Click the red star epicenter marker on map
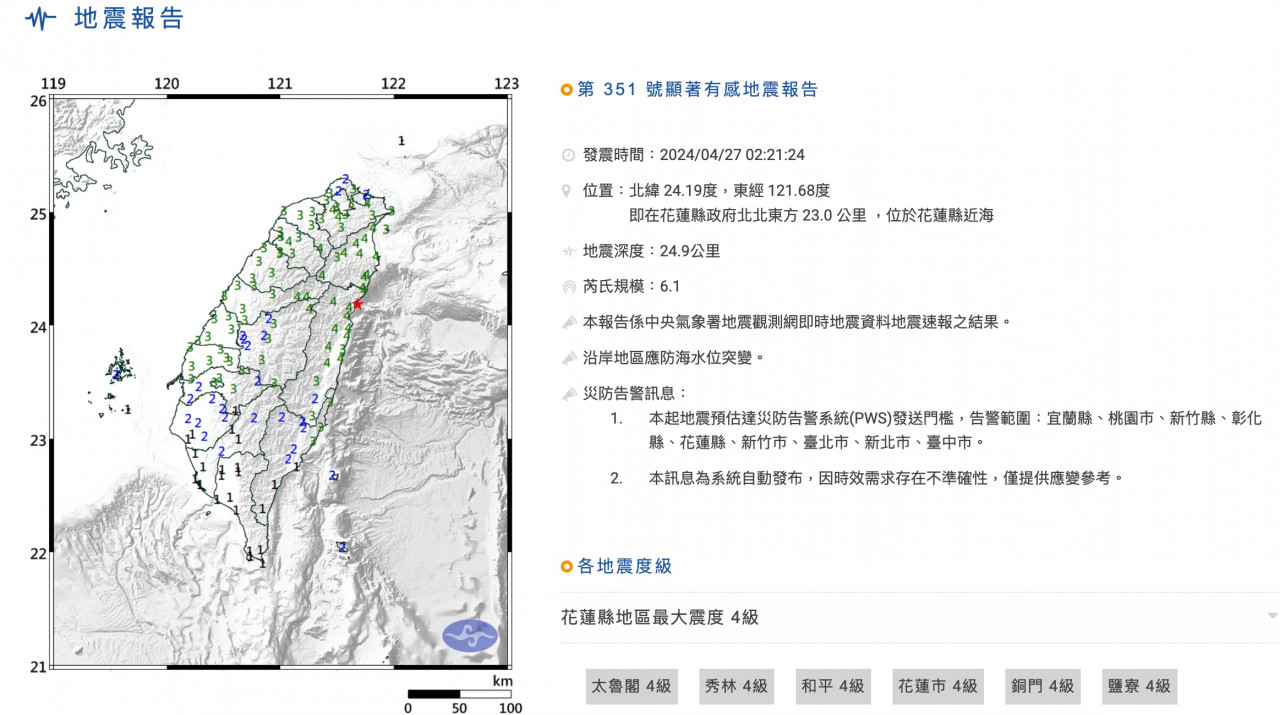 tap(357, 304)
